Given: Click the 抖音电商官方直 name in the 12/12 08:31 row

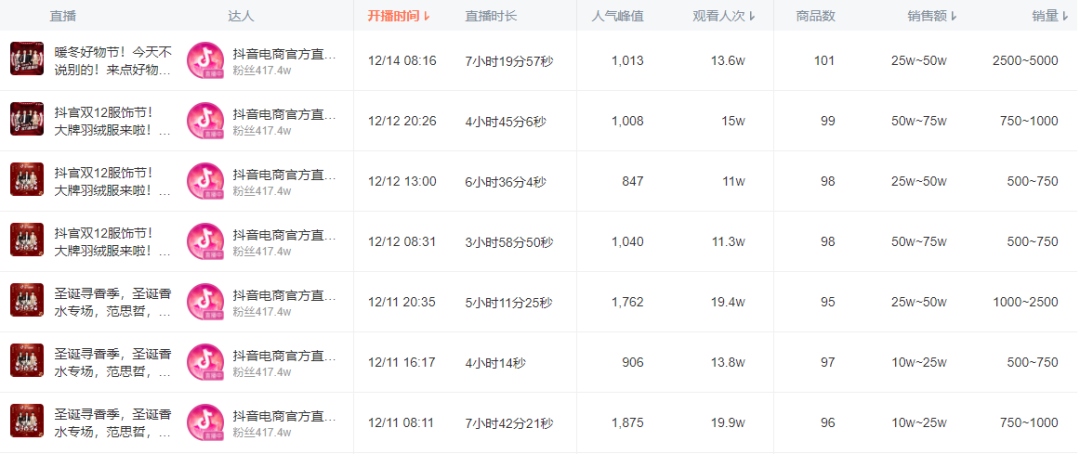Looking at the screenshot, I should point(284,235).
